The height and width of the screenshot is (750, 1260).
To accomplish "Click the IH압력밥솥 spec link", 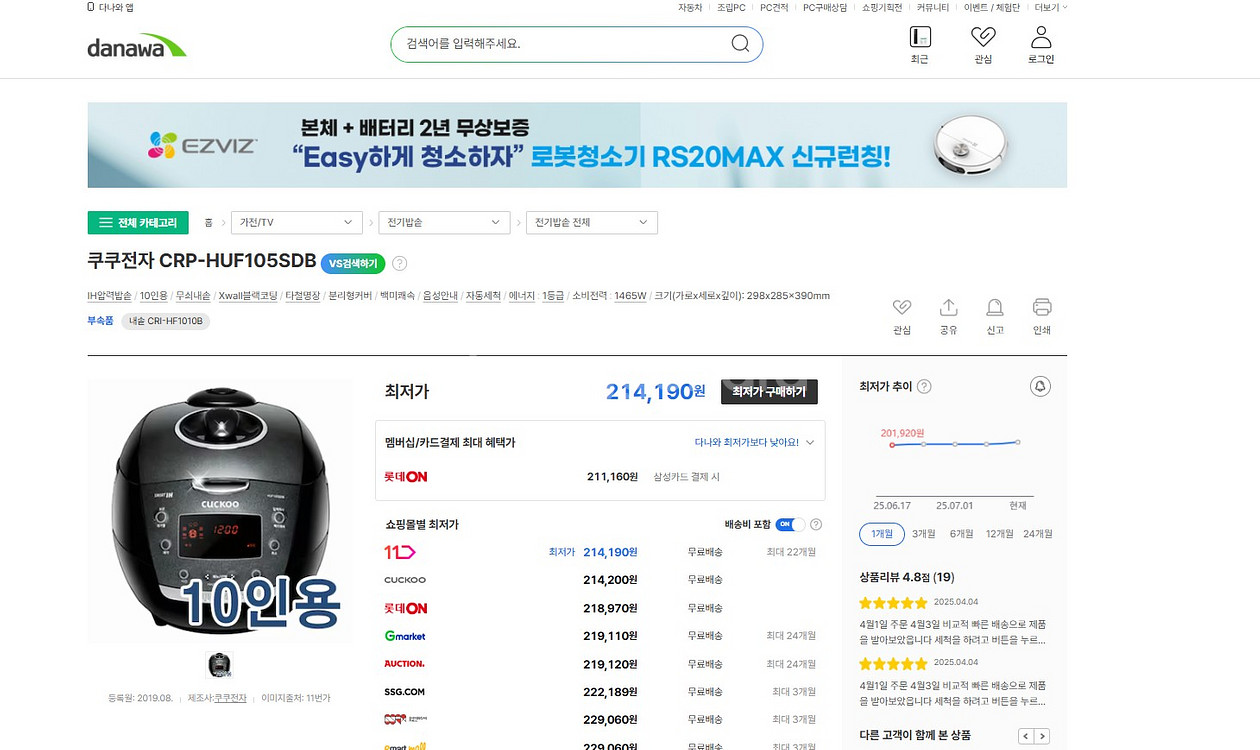I will (x=110, y=296).
